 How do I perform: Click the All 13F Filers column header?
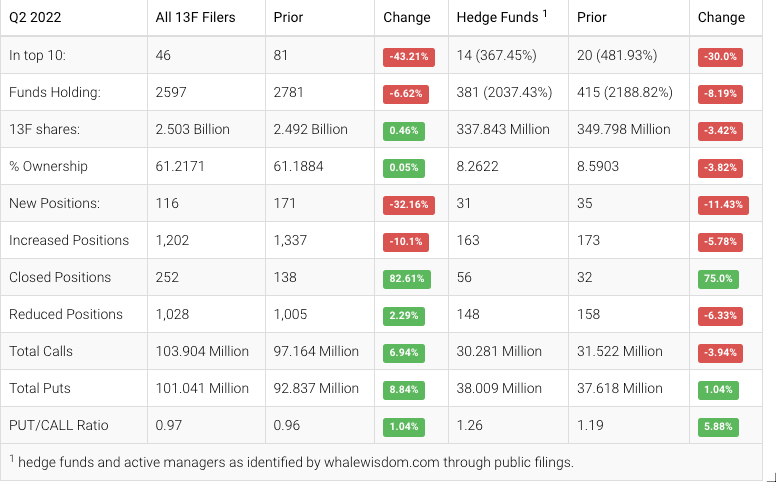click(x=199, y=17)
